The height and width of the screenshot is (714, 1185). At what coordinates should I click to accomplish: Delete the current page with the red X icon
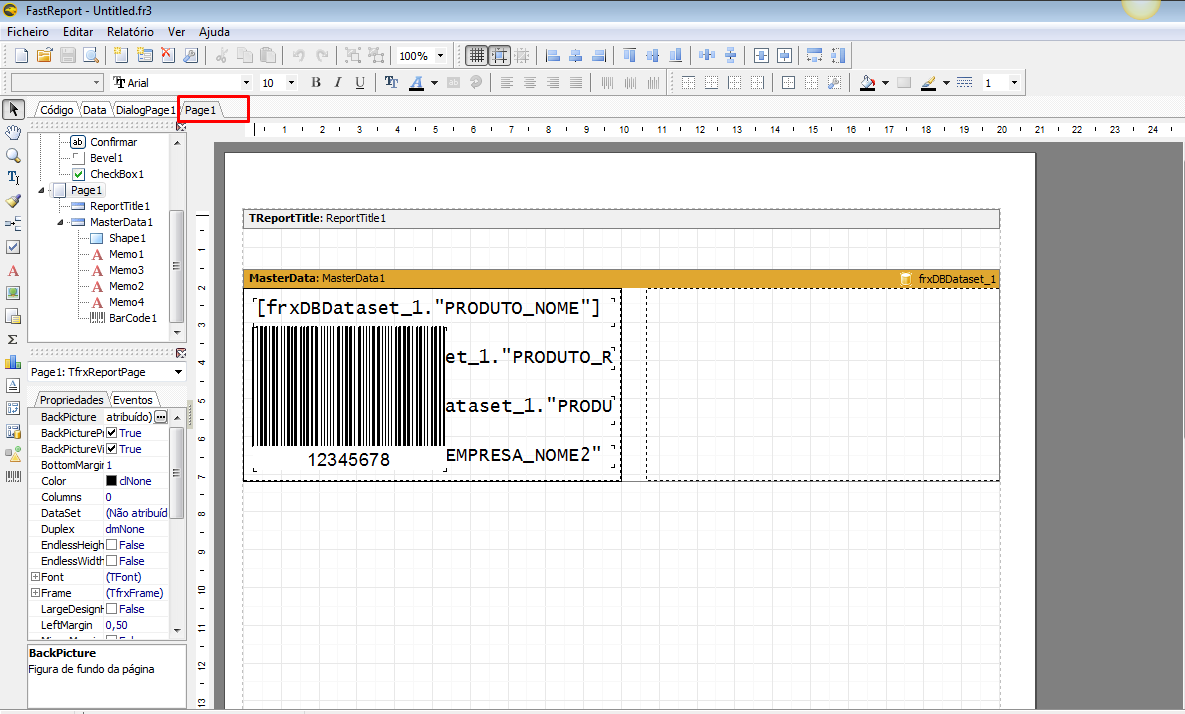[x=168, y=55]
